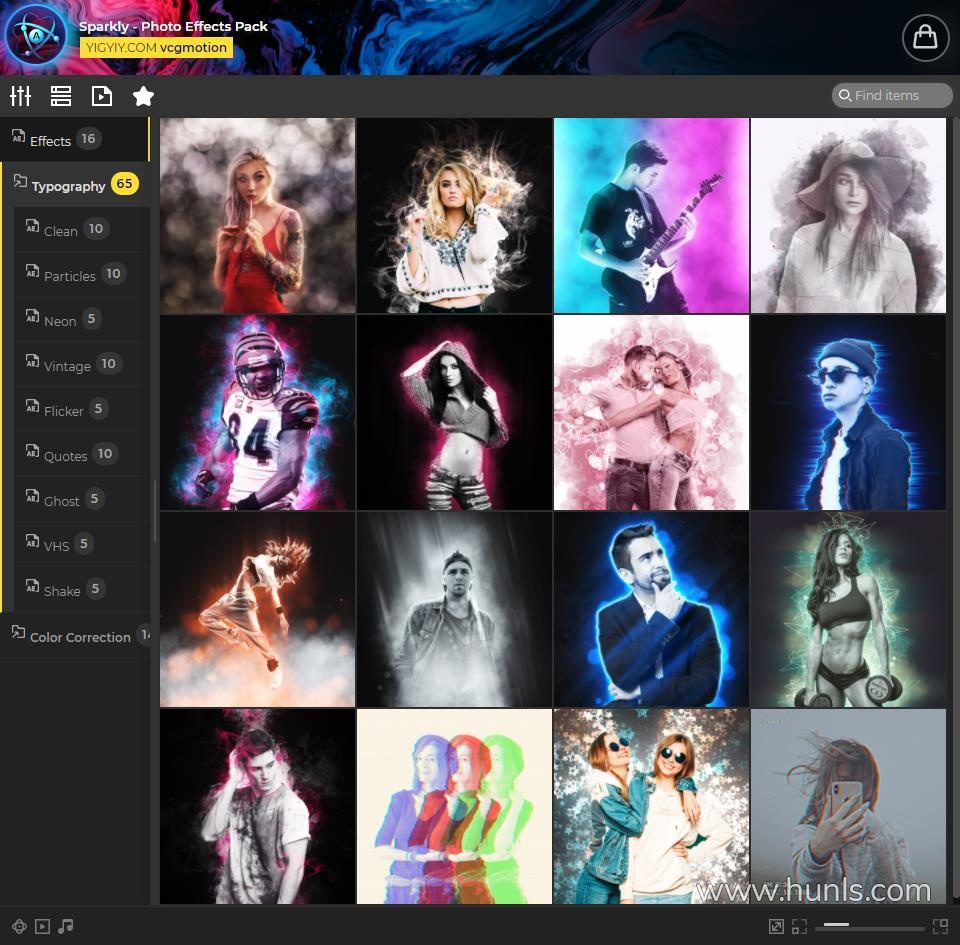
Task: Click the large thumbnails icon right of slider
Action: pos(939,926)
